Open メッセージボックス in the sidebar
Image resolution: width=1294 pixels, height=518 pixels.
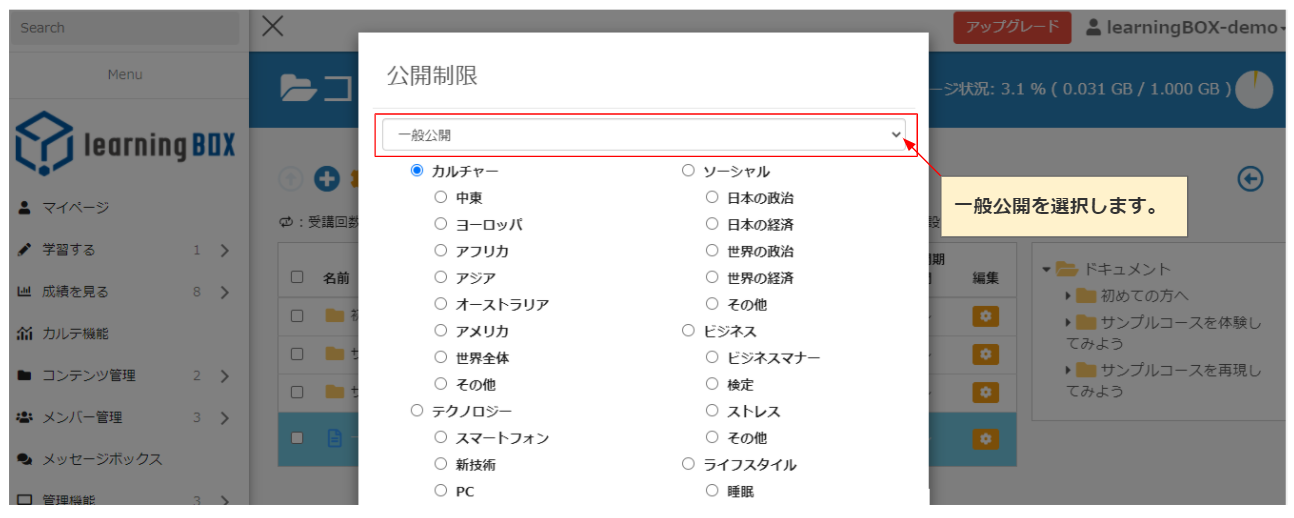coord(101,459)
